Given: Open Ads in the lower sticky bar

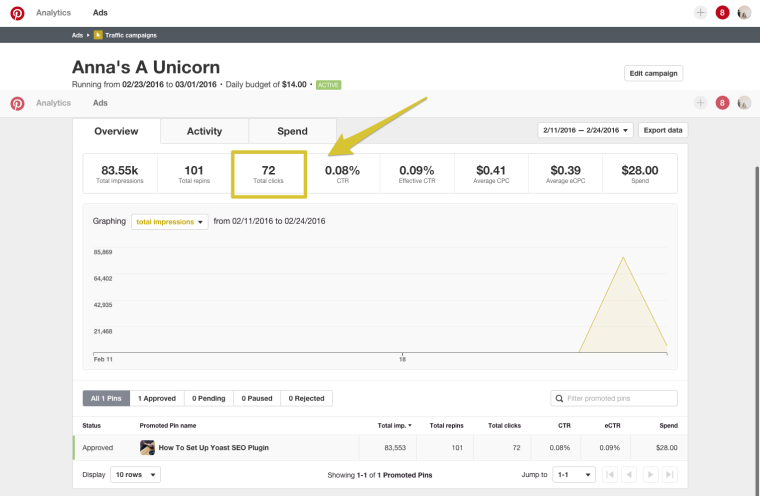Looking at the screenshot, I should [100, 103].
